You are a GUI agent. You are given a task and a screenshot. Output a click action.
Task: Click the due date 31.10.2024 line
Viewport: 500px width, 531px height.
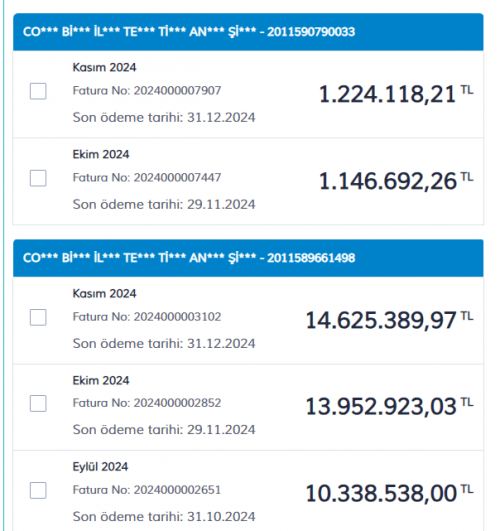click(164, 516)
